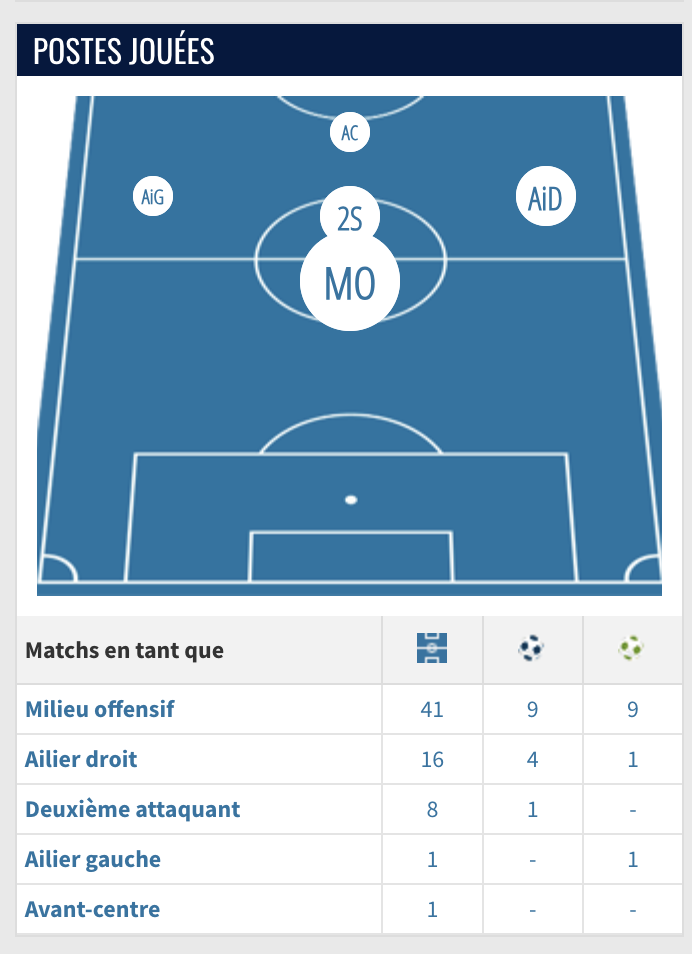Click the AC centre-forward marker

coord(350,132)
